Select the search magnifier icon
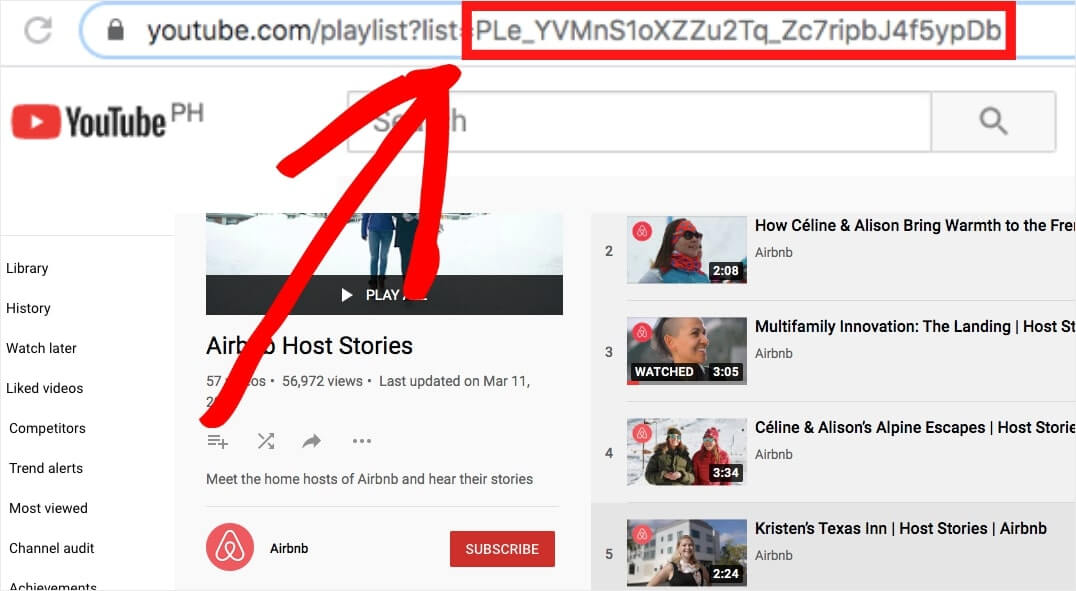 click(993, 120)
